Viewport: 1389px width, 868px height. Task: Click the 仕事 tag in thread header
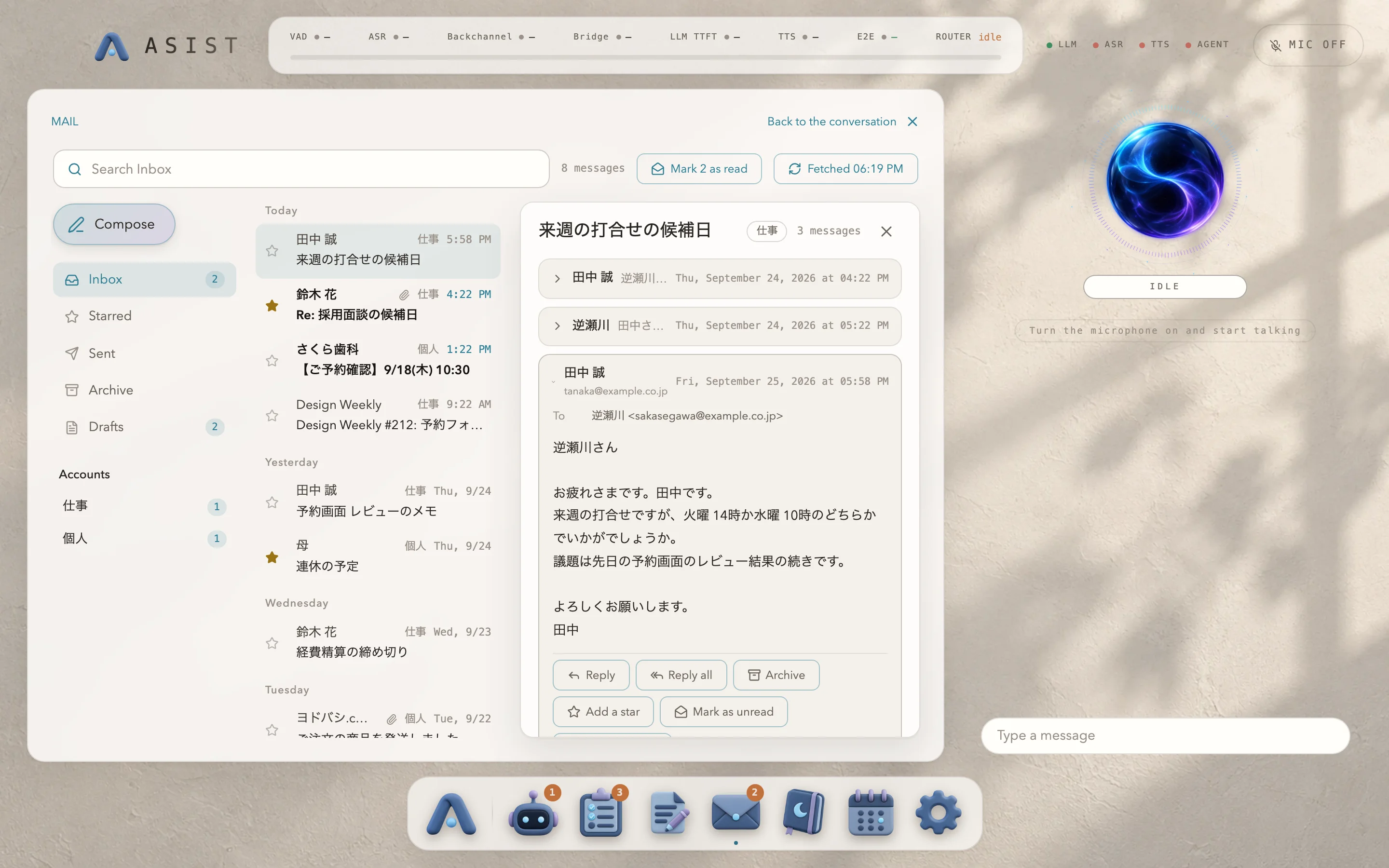(x=767, y=231)
